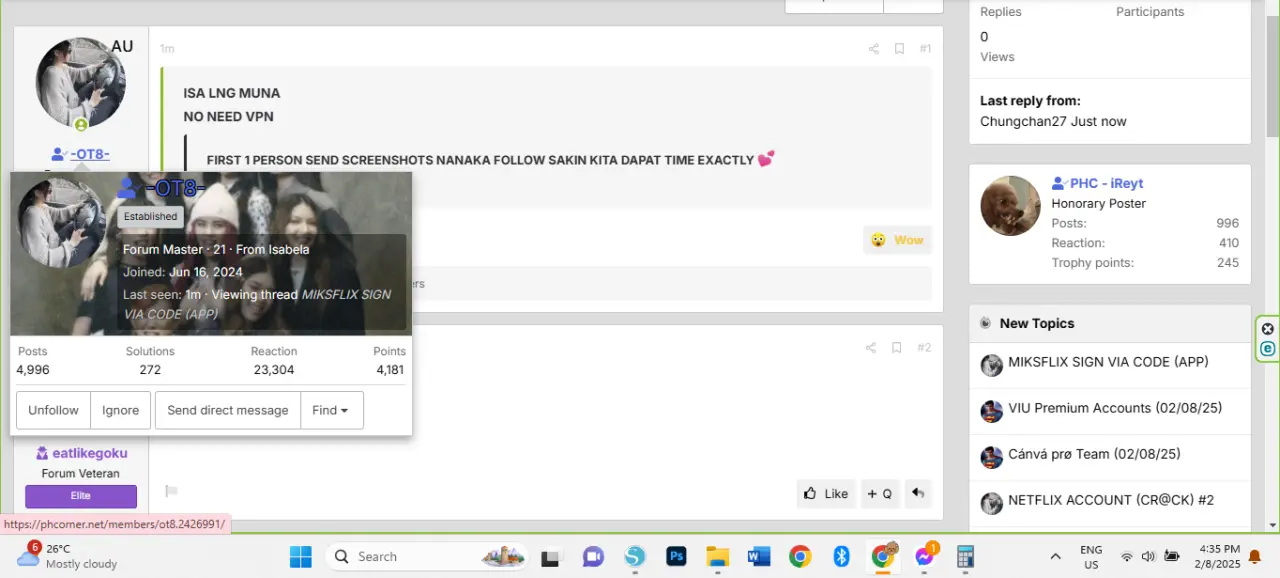Viewport: 1280px width, 578px height.
Task: Click the green extension icon below X
Action: (x=1268, y=349)
